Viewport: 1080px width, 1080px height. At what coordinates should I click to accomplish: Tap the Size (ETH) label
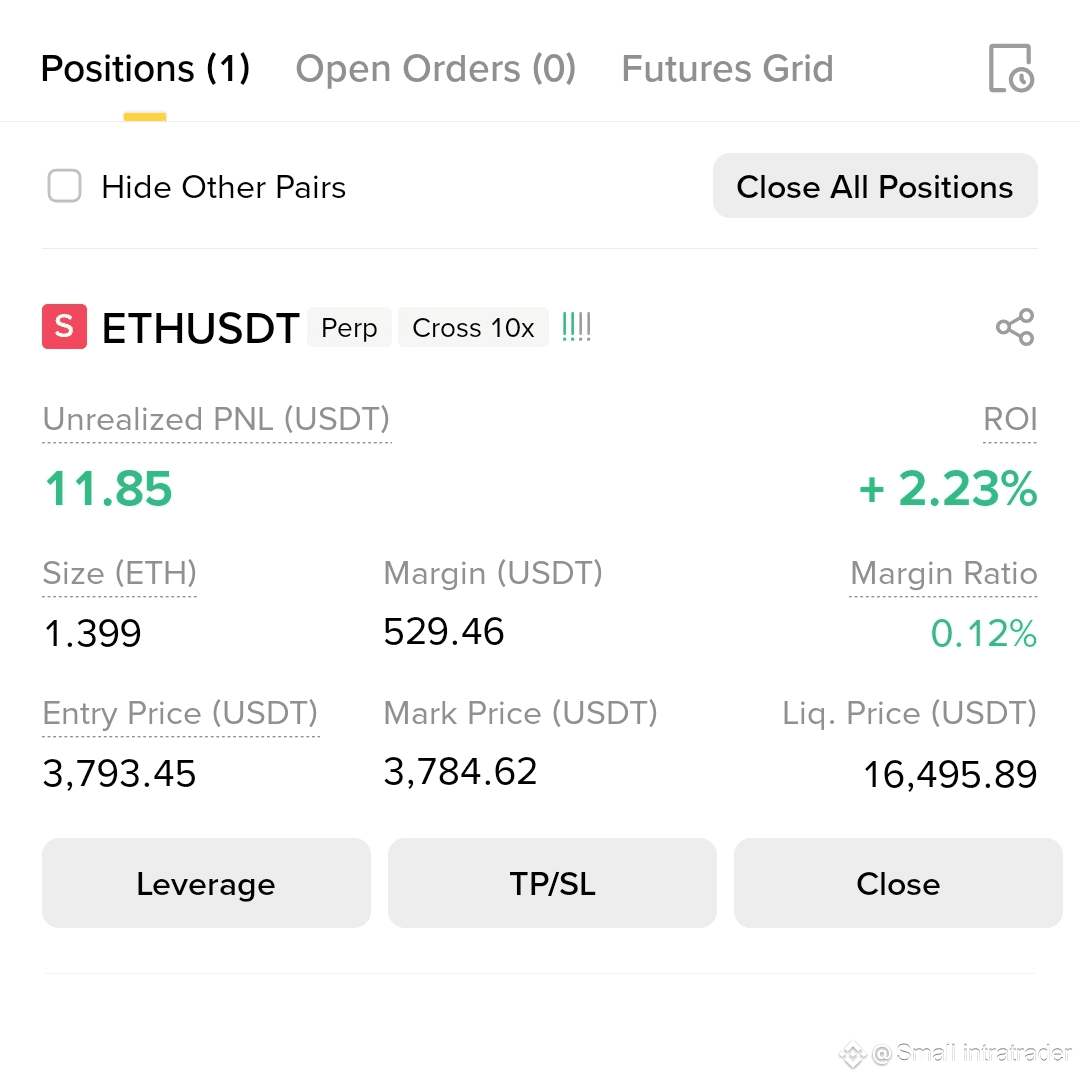(119, 574)
